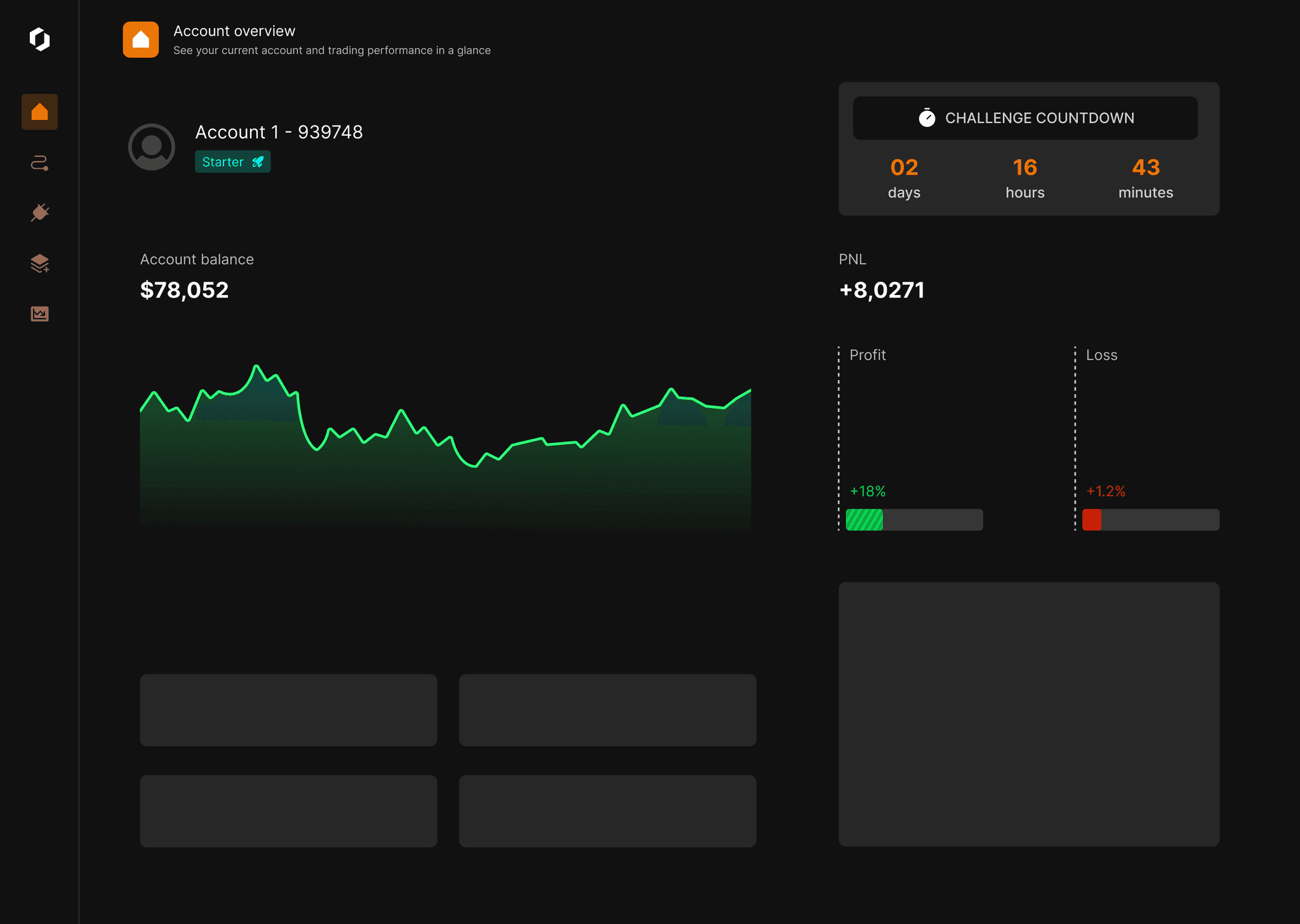
Task: Click the layers plus sidebar icon
Action: click(39, 263)
